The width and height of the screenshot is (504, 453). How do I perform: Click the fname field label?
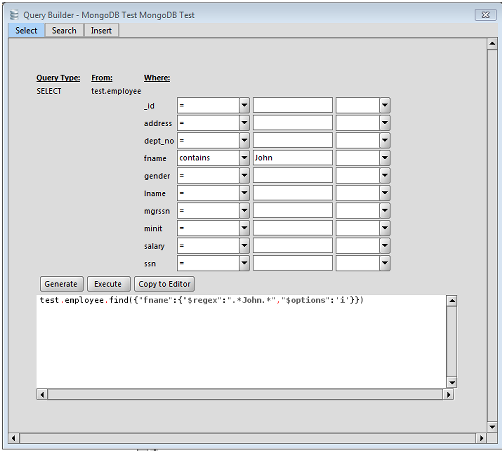click(x=155, y=158)
